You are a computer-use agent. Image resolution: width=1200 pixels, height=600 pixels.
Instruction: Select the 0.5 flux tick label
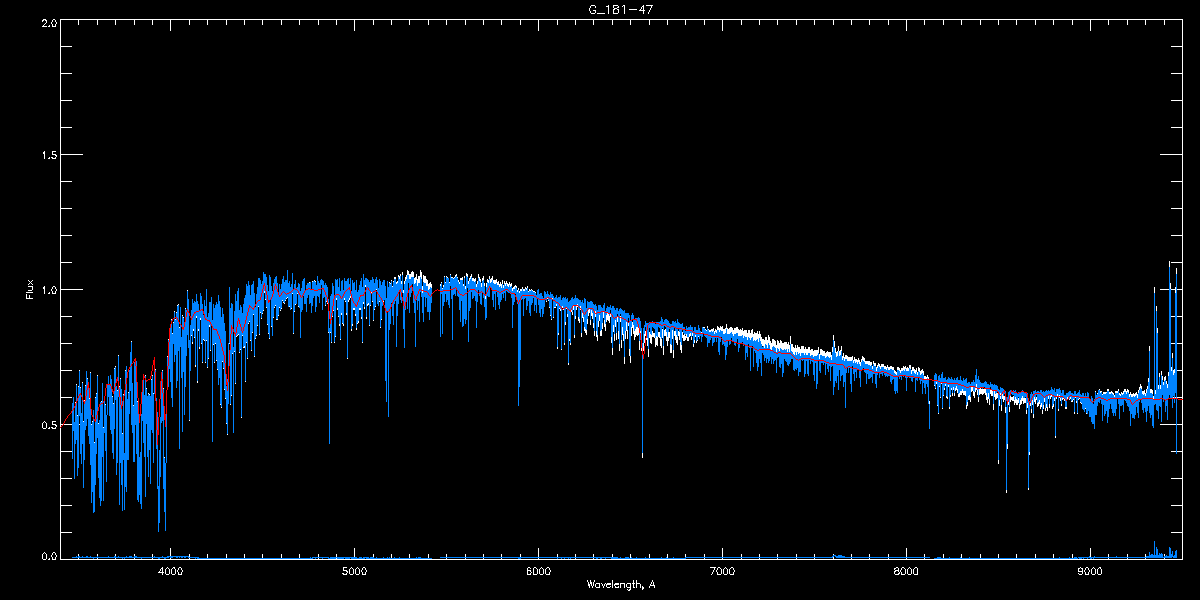[x=49, y=424]
